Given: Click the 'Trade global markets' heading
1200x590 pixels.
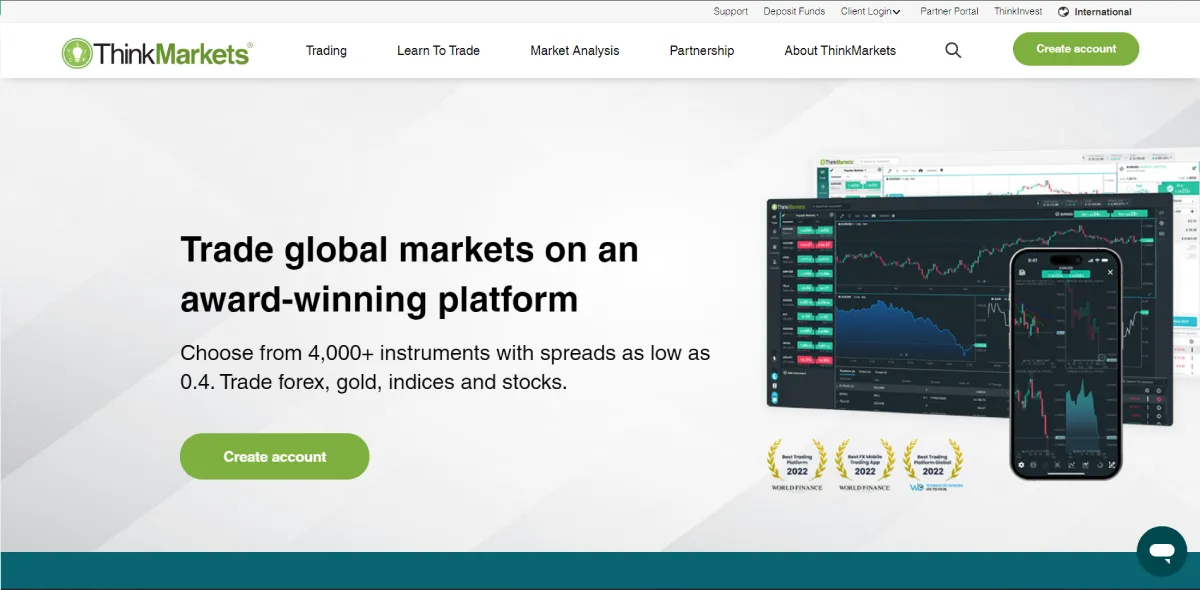Looking at the screenshot, I should [x=409, y=274].
